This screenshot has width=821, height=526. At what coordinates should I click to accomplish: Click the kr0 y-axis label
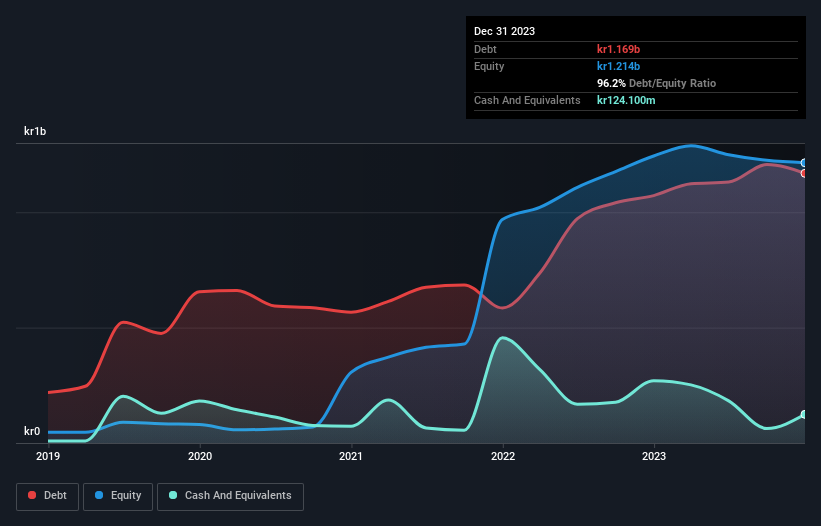(x=32, y=431)
